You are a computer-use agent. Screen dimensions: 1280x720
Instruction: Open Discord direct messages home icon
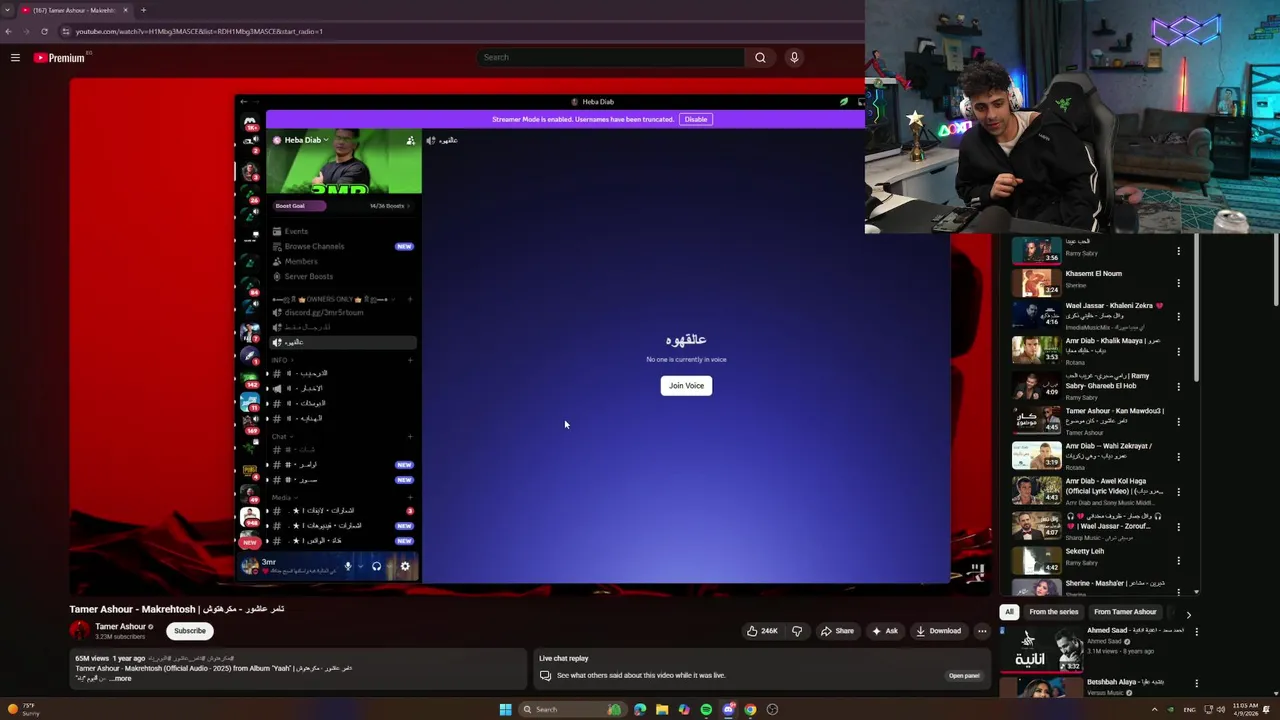[250, 121]
